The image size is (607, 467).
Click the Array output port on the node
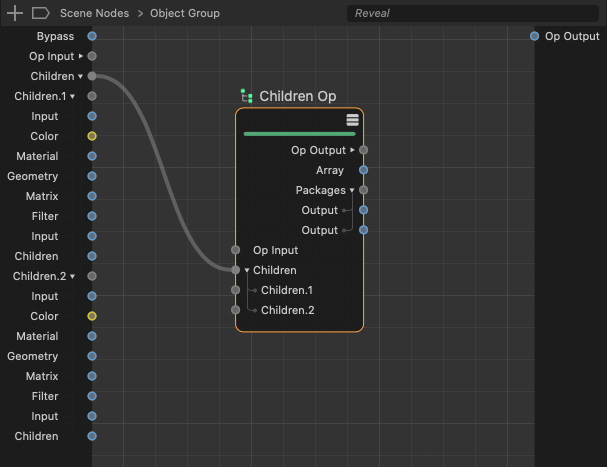coord(363,170)
